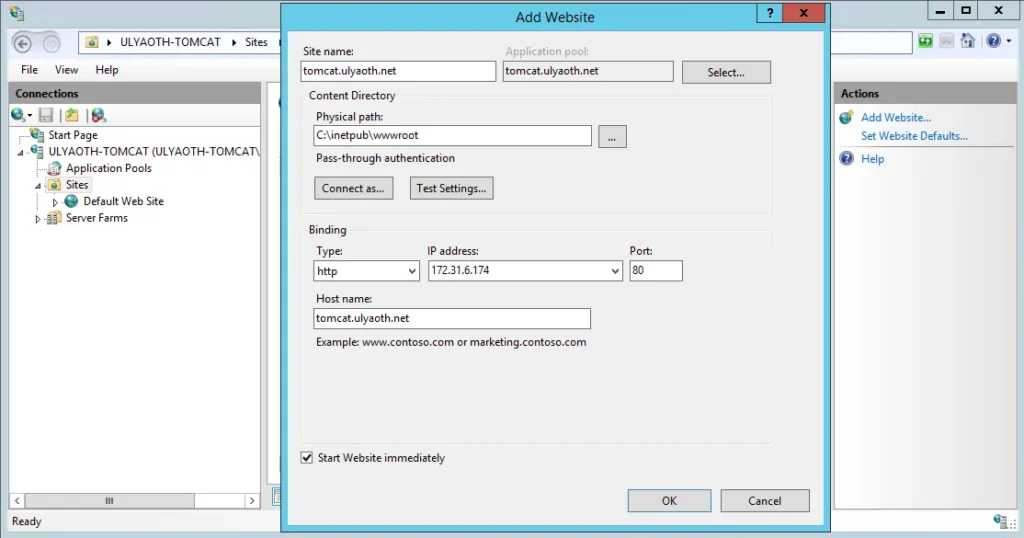
Task: Click the Connect as... button
Action: point(353,188)
